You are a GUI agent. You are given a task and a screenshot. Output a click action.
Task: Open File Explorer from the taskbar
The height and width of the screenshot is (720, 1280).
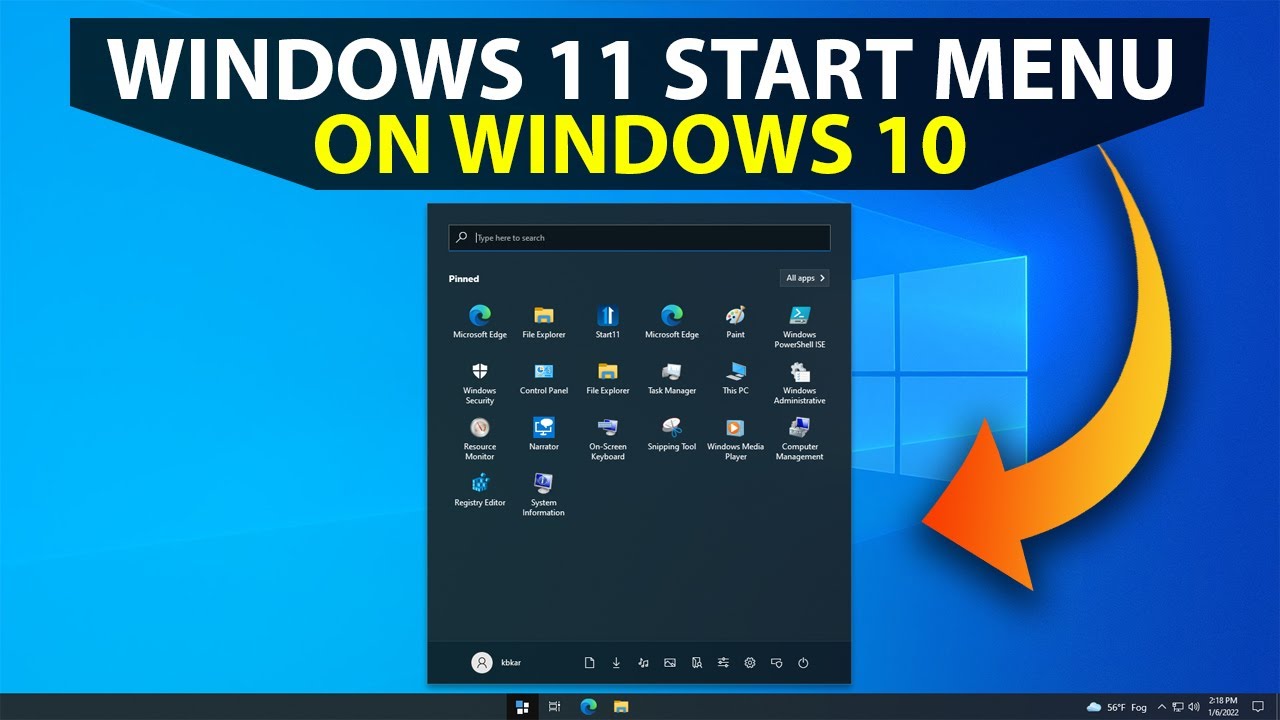click(x=621, y=707)
